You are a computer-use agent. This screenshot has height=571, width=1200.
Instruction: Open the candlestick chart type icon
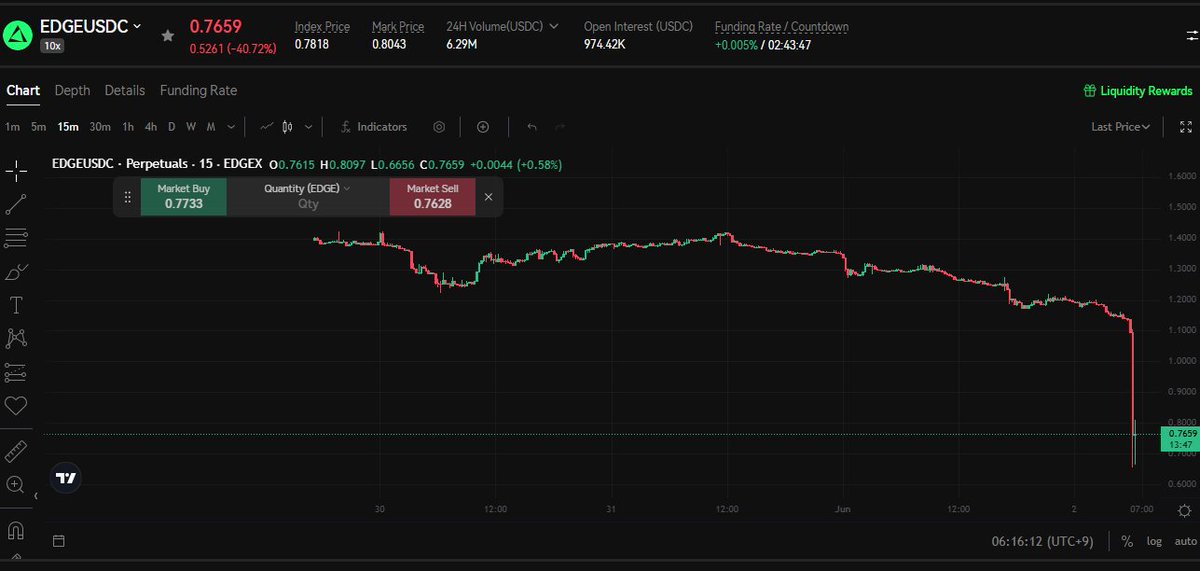(x=288, y=127)
